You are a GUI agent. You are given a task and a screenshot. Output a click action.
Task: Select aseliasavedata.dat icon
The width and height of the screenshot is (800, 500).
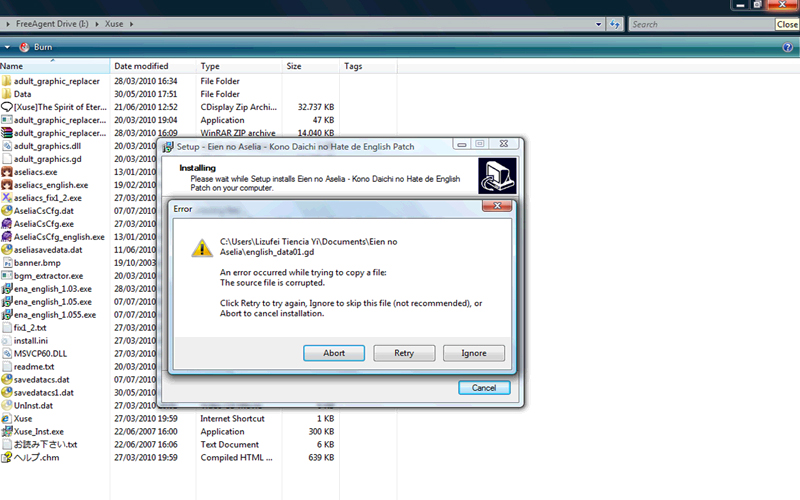(7, 250)
